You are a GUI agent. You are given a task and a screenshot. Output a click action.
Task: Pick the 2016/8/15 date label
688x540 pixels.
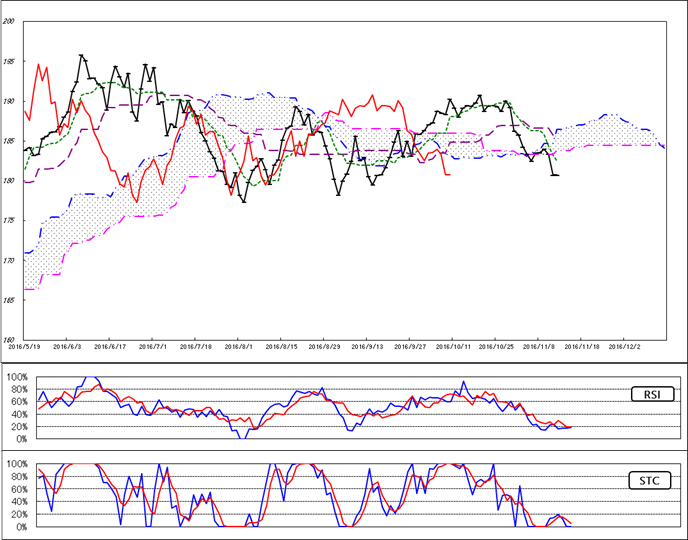coord(283,347)
